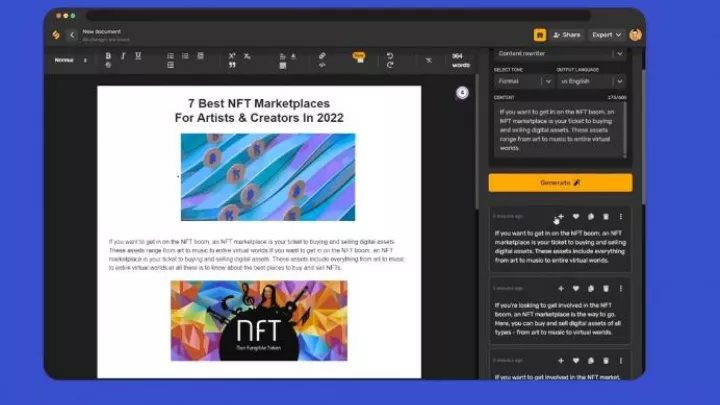Image resolution: width=720 pixels, height=405 pixels.
Task: Insert a blockquote with the quote icon
Action: 232,65
